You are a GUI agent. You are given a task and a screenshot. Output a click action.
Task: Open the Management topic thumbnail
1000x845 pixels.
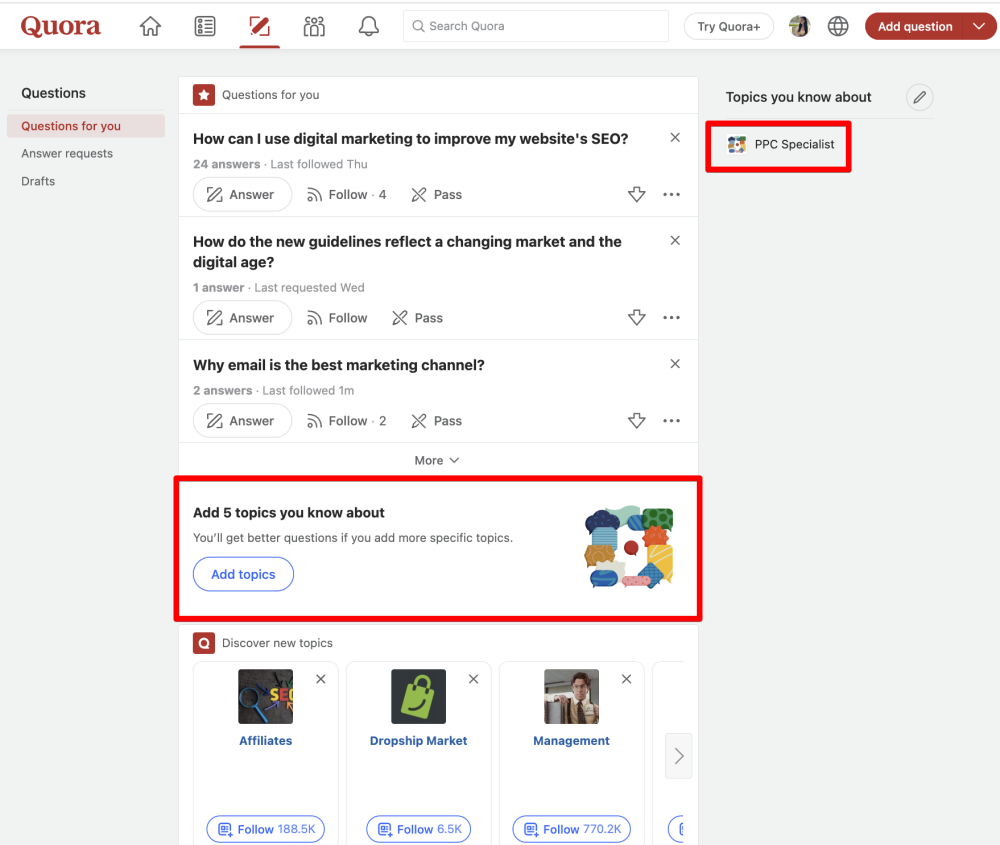click(x=571, y=696)
